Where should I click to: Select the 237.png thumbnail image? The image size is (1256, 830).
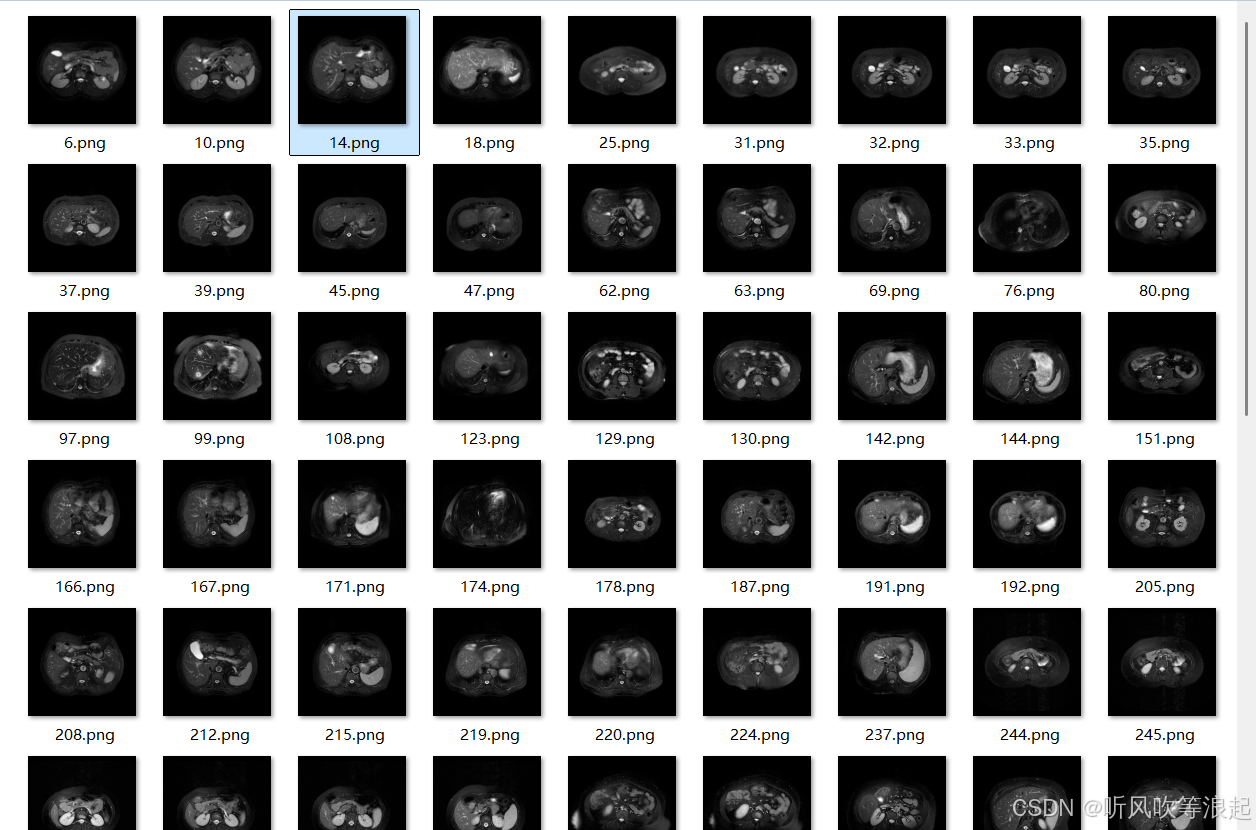[892, 662]
